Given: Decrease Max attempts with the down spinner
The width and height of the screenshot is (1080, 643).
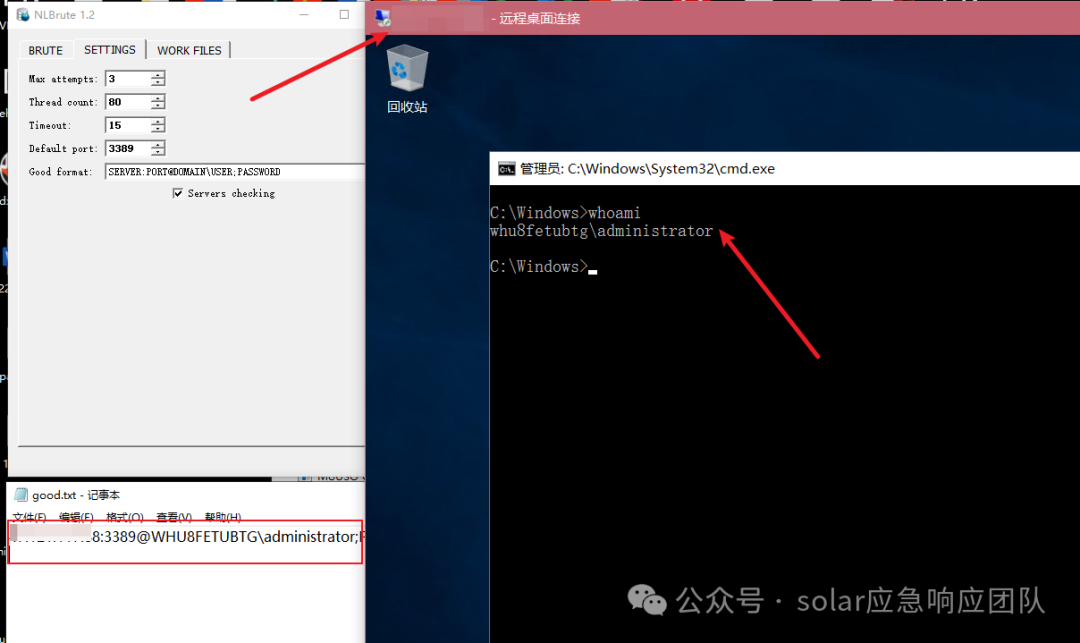Looking at the screenshot, I should click(x=158, y=83).
